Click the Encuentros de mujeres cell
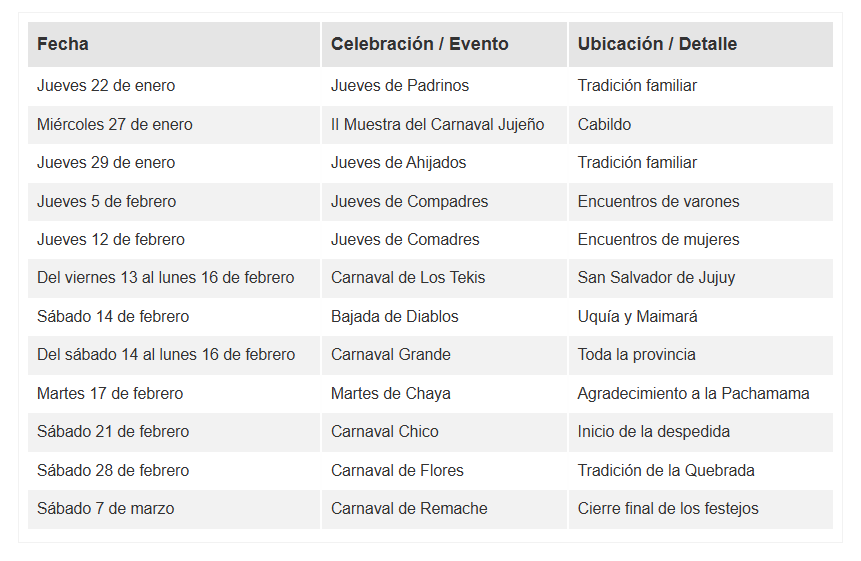861x561 pixels. [658, 240]
